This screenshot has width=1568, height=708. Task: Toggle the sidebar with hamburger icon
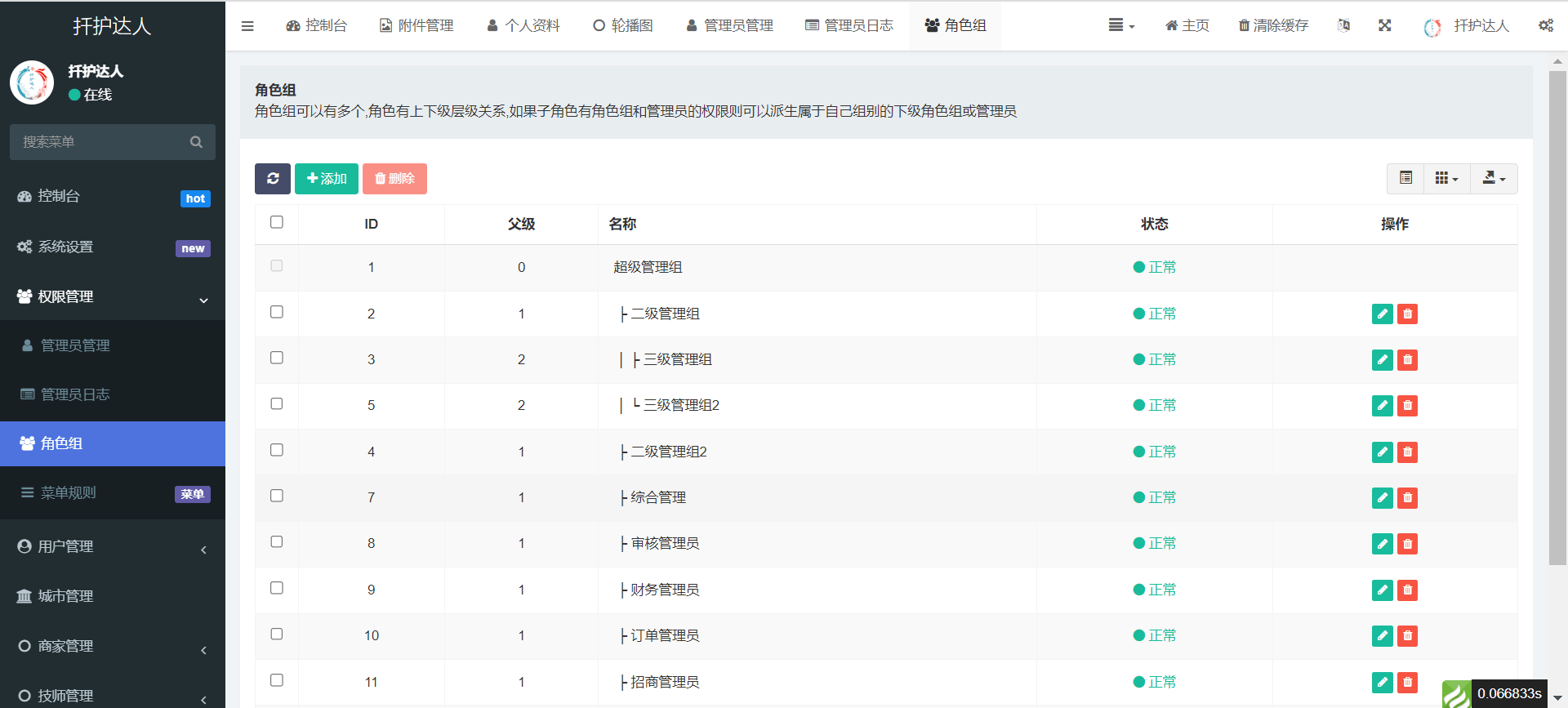pos(247,26)
